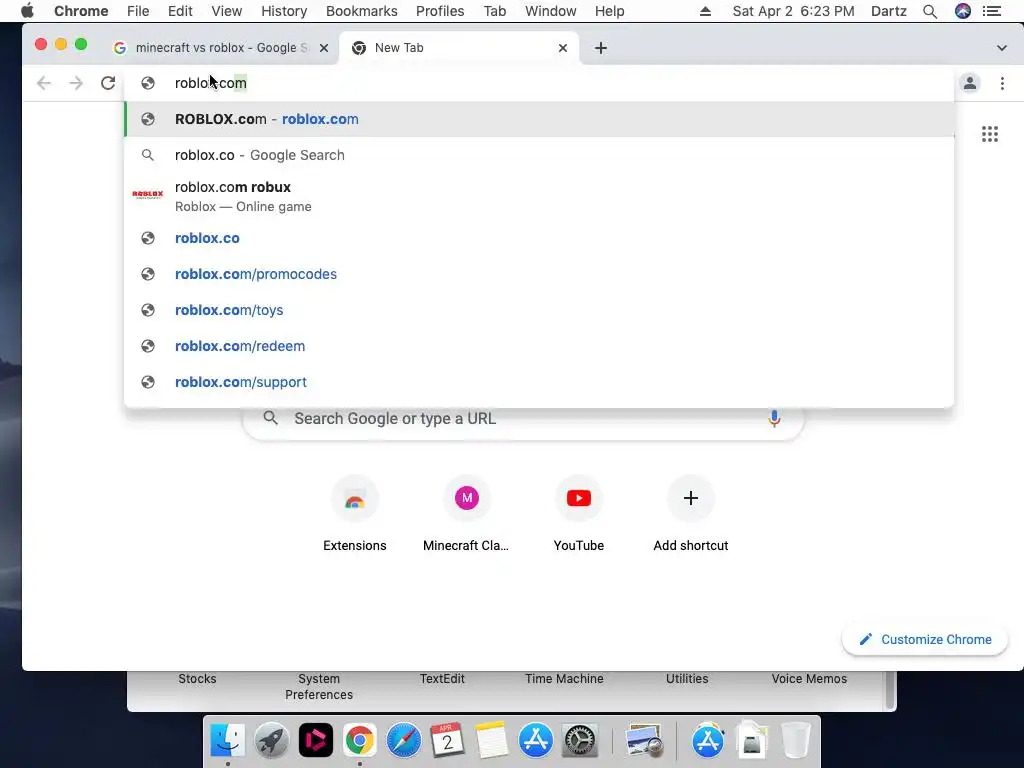Expand the tab search dropdown arrow
Image resolution: width=1024 pixels, height=768 pixels.
click(1001, 48)
